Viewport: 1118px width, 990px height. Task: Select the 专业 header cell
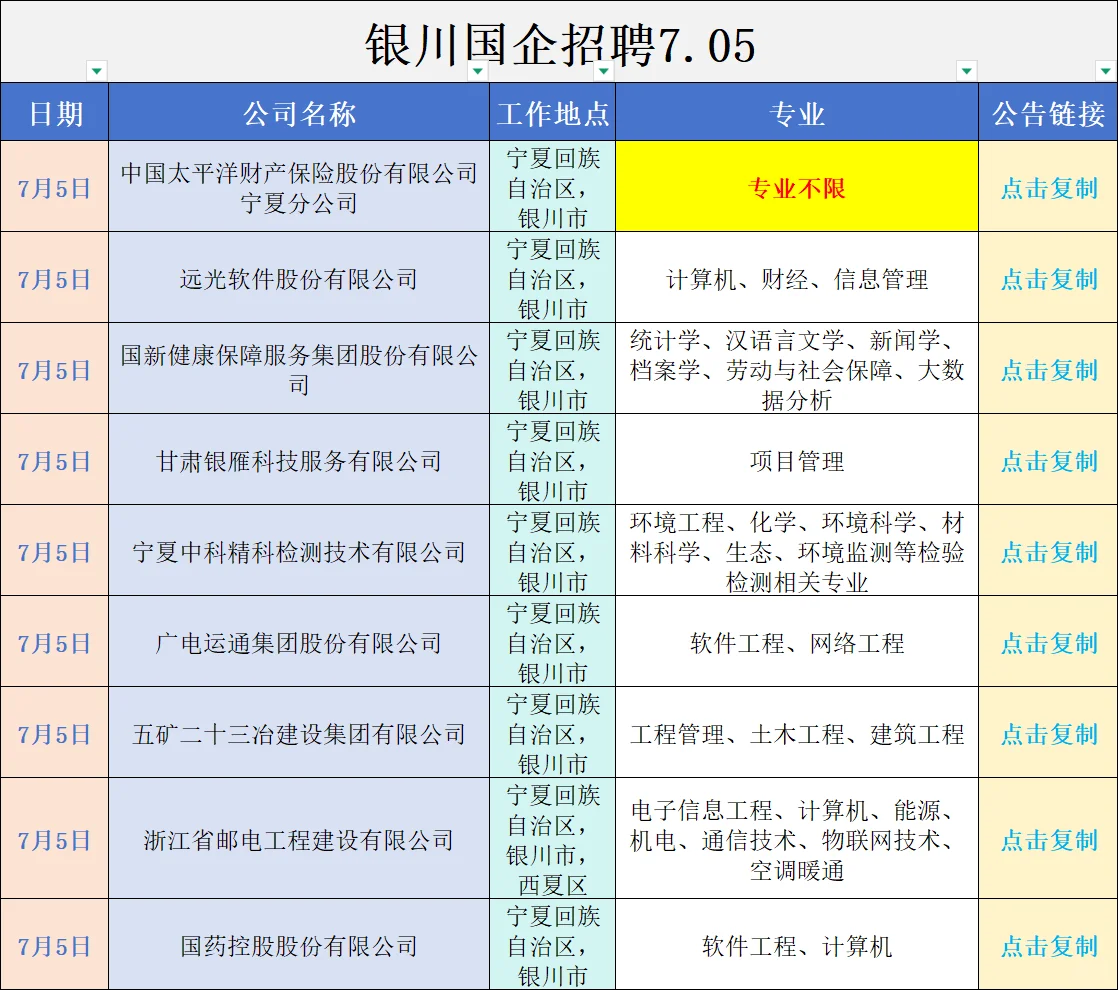797,112
